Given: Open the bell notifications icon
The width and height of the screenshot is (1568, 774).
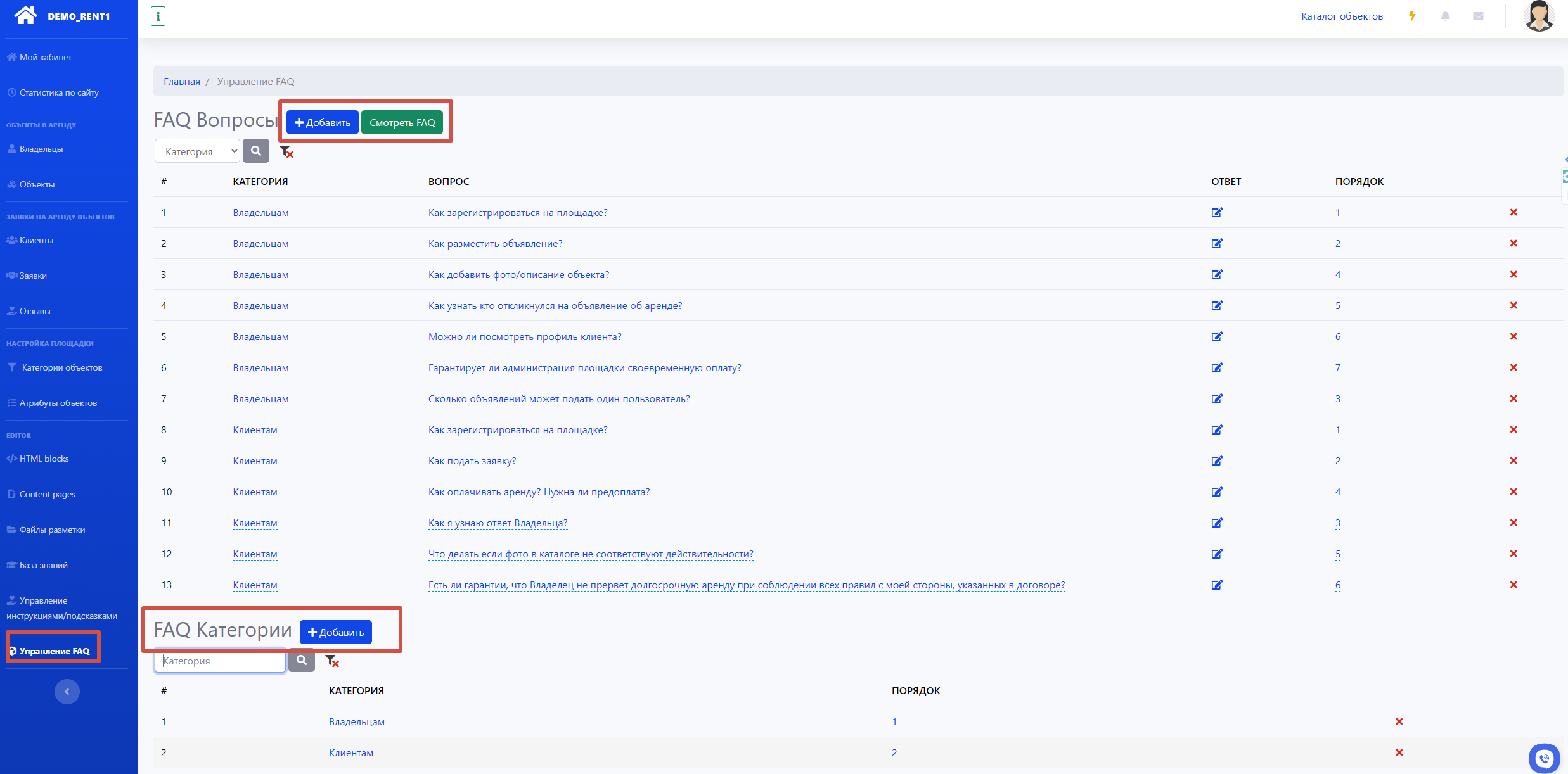Looking at the screenshot, I should pos(1445,16).
